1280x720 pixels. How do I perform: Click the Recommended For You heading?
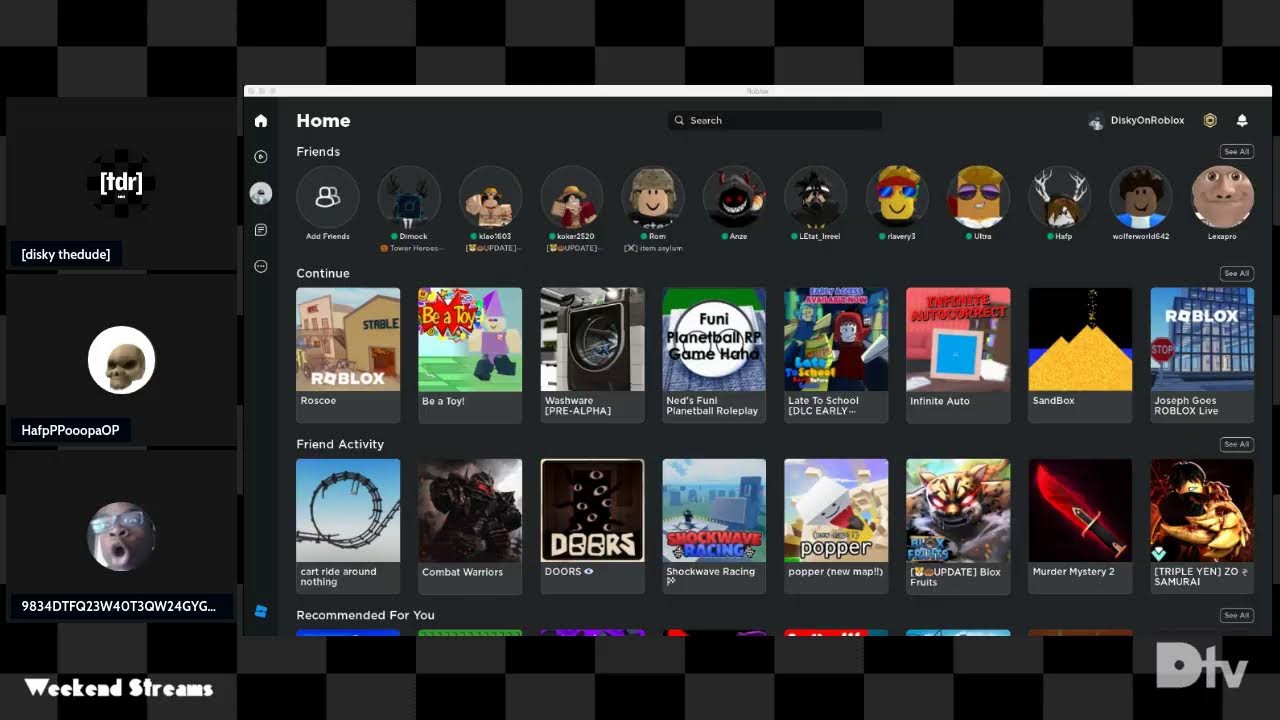pyautogui.click(x=365, y=615)
